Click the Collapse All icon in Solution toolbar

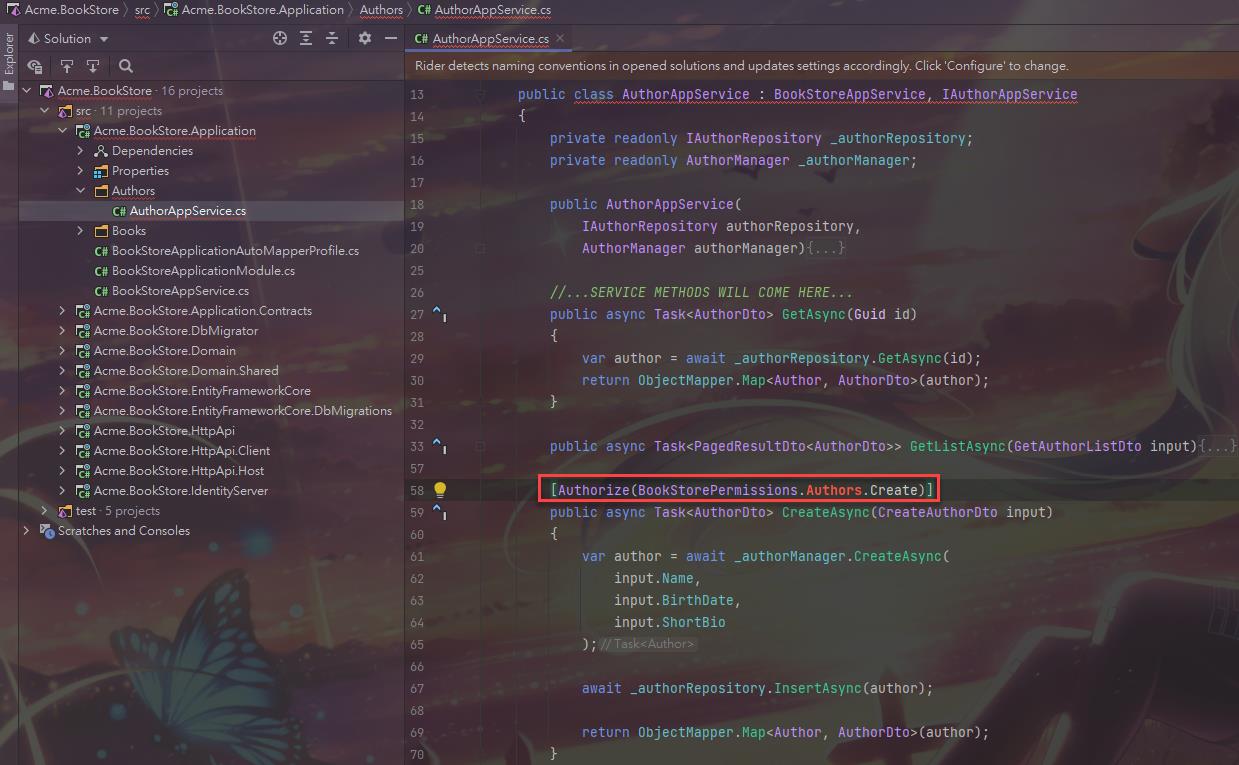point(332,38)
